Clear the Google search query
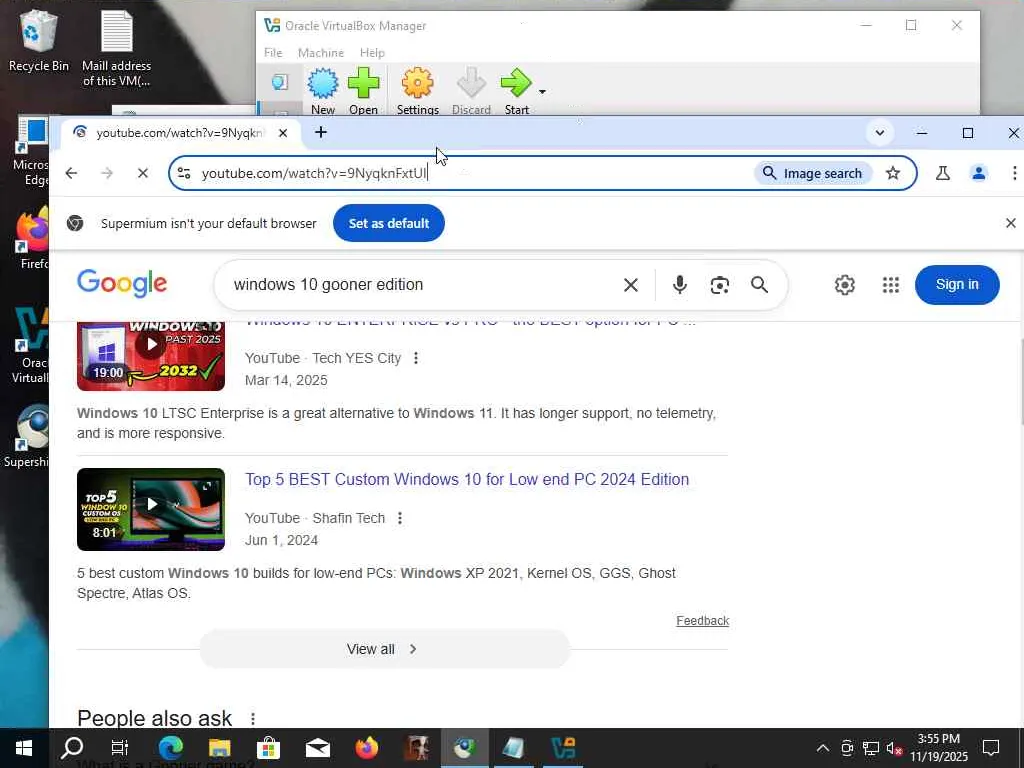This screenshot has height=768, width=1024. click(x=630, y=285)
